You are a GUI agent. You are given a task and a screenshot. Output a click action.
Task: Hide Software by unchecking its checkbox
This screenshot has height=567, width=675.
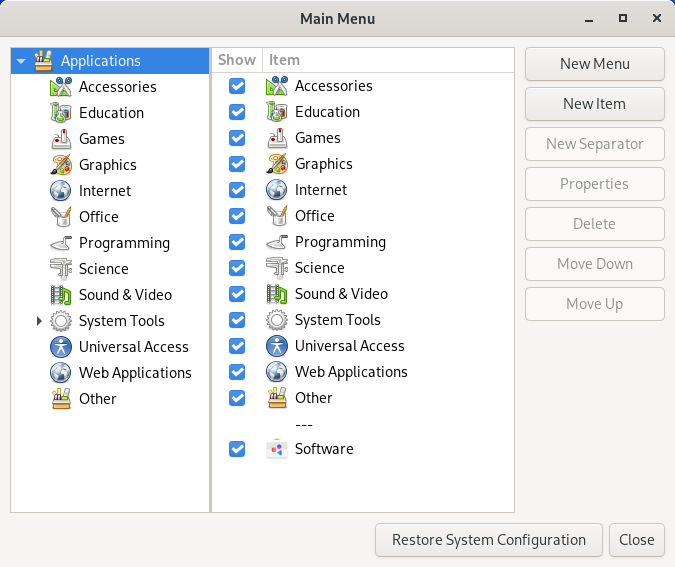(237, 449)
